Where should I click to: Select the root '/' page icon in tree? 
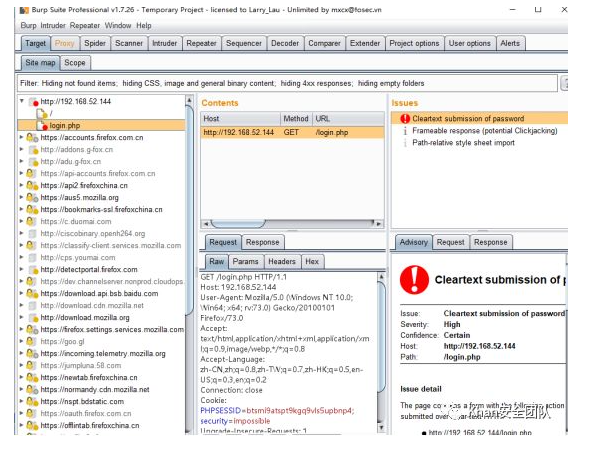(41, 114)
